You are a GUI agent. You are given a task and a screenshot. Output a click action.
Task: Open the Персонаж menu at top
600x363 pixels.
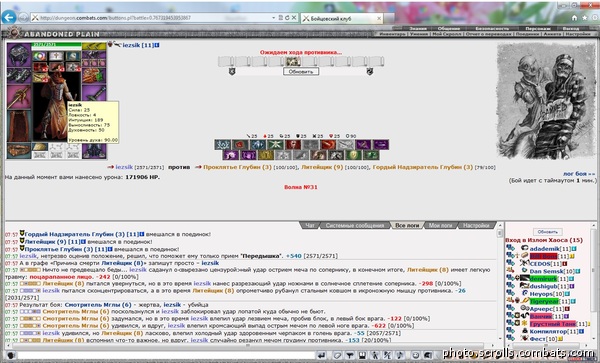pyautogui.click(x=538, y=28)
